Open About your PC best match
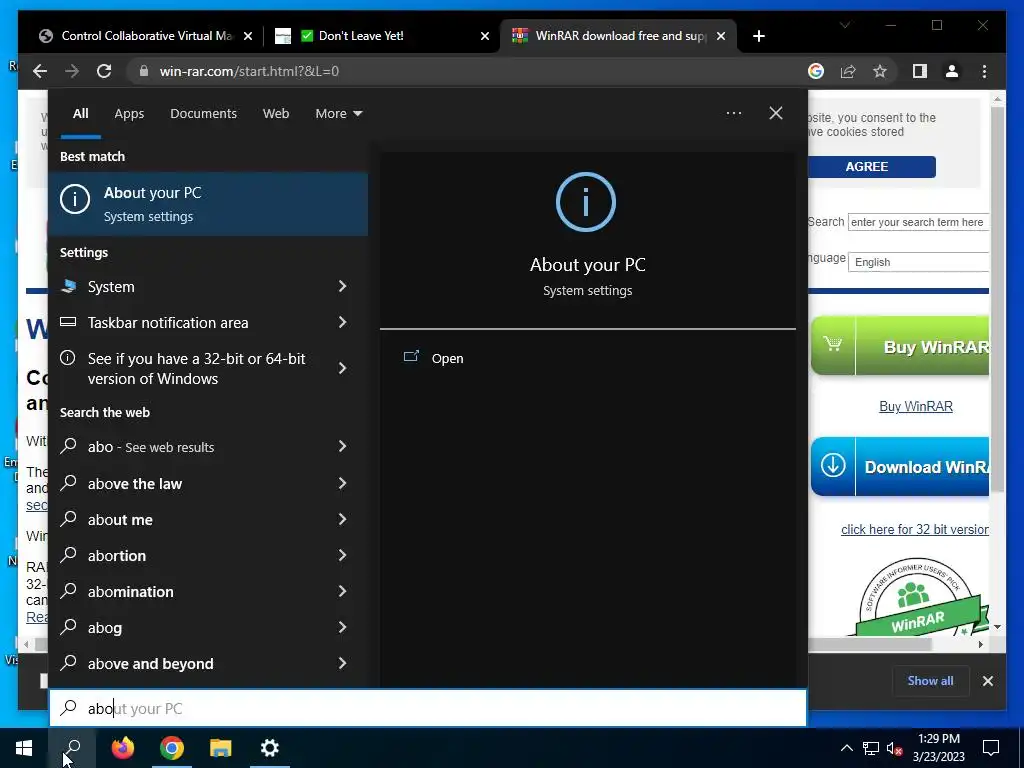The width and height of the screenshot is (1024, 768). (208, 204)
